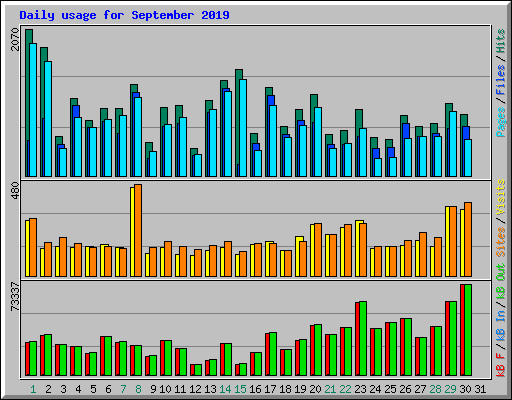This screenshot has height=400, width=512.
Task: Click day label '22' on x-axis
Action: [x=345, y=389]
